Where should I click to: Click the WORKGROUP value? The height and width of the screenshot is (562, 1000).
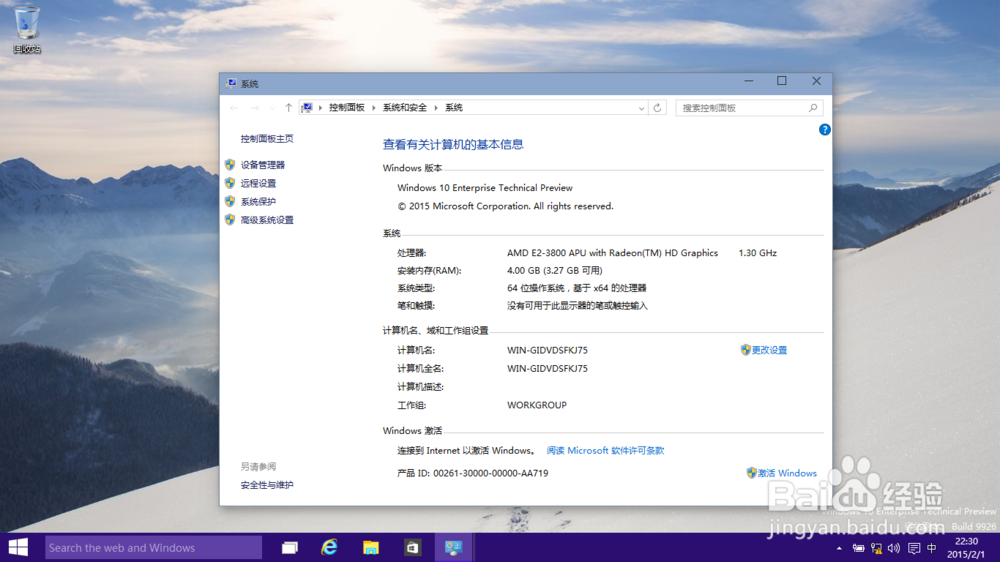pos(536,405)
